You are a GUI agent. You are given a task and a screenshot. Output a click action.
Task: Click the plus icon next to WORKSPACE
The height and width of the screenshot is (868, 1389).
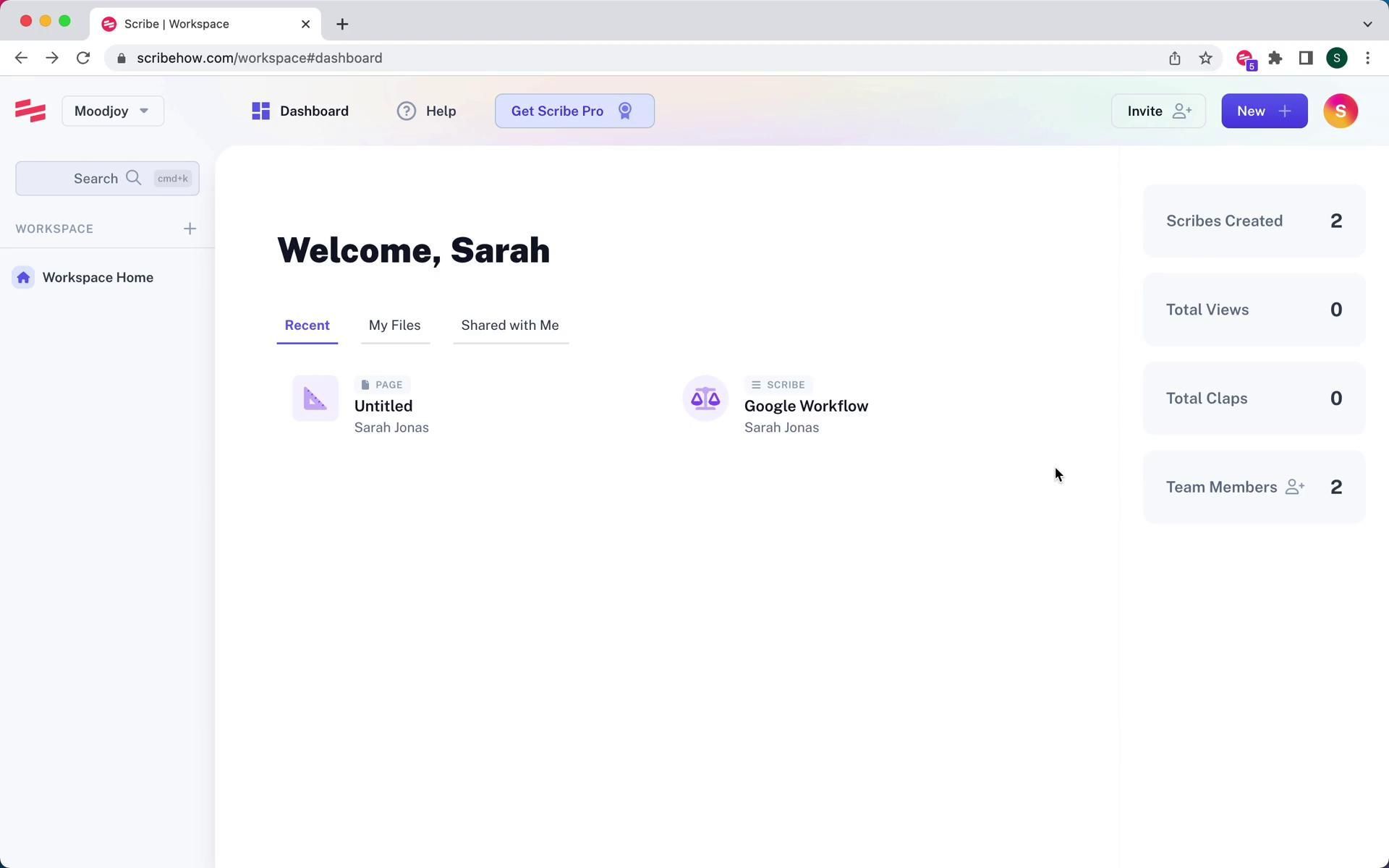coord(190,229)
